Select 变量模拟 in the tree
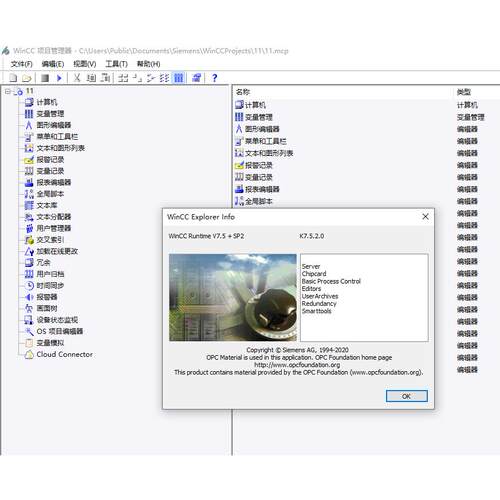Image resolution: width=500 pixels, height=500 pixels. click(x=50, y=342)
